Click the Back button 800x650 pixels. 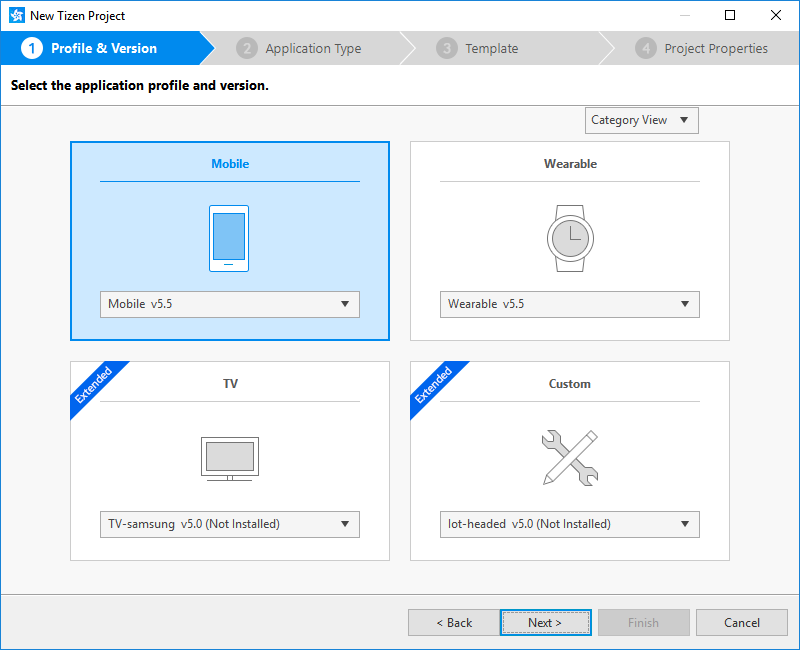click(453, 622)
